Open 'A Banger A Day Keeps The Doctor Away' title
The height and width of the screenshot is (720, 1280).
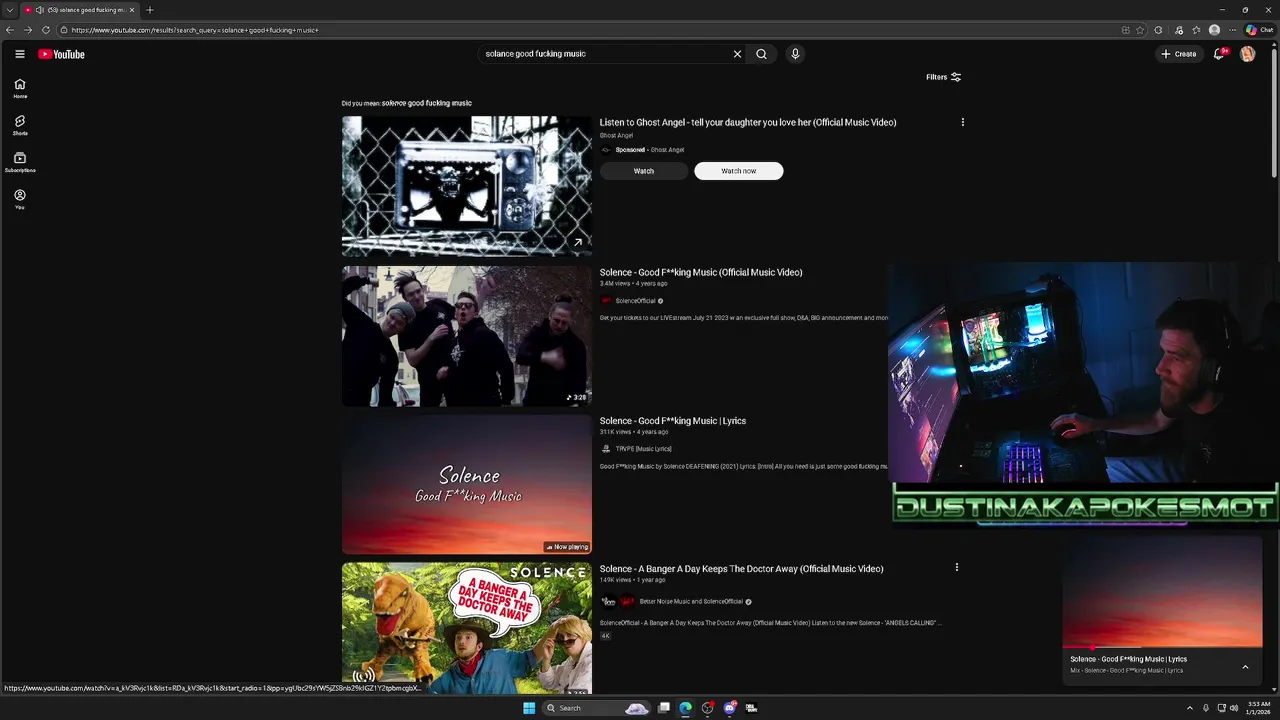click(x=741, y=569)
